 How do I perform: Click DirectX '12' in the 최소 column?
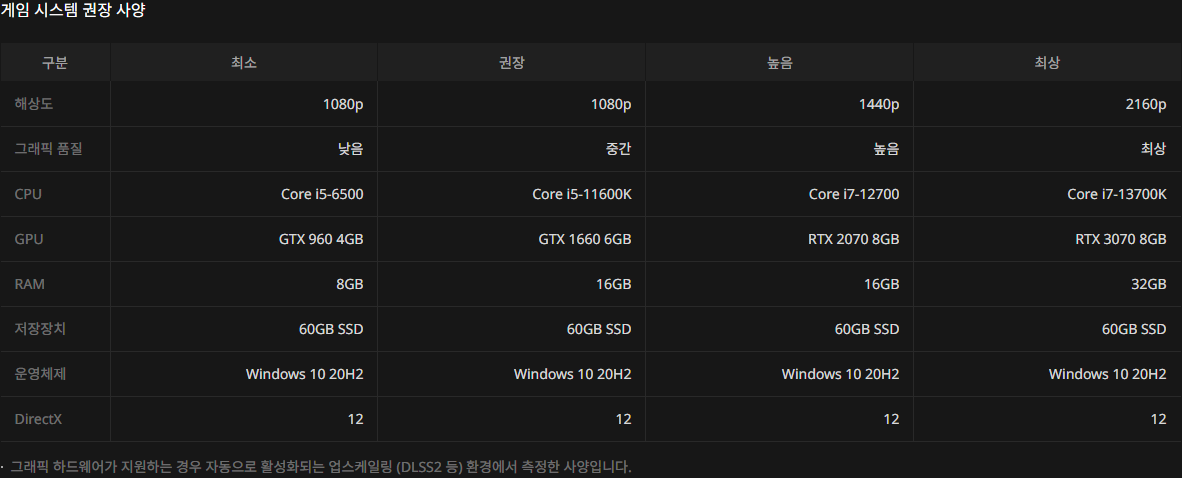tap(356, 419)
